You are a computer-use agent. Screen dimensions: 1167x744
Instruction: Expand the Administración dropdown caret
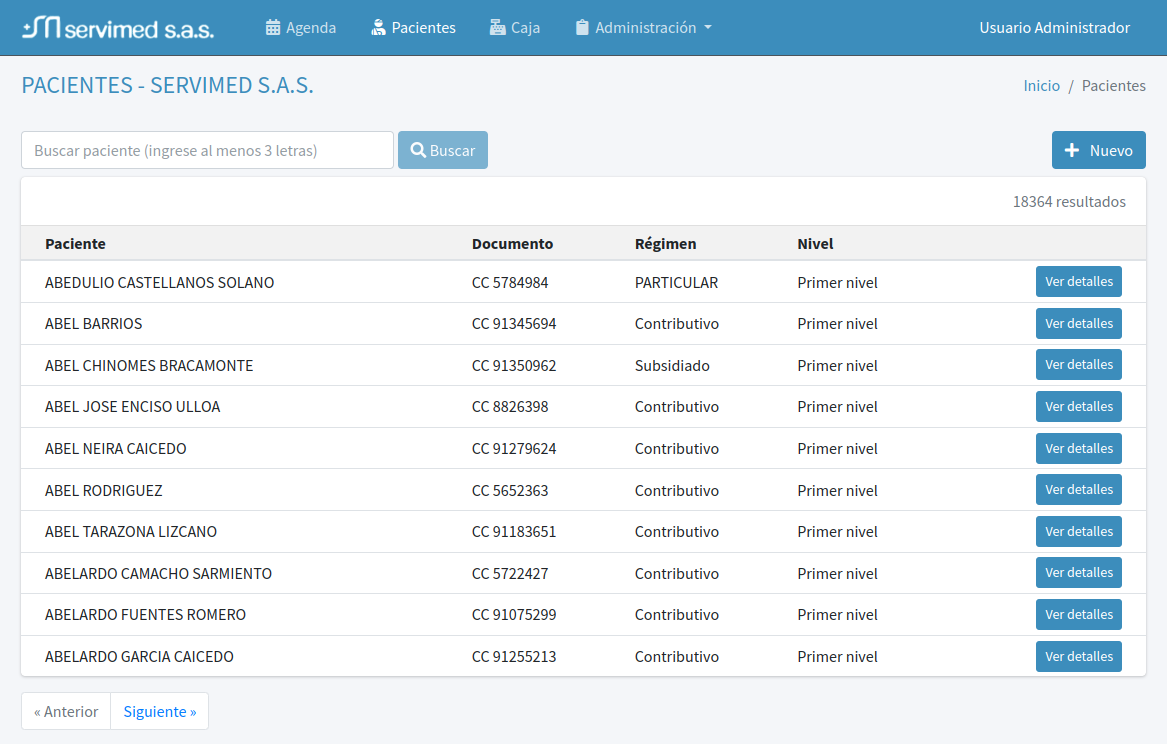tap(708, 28)
